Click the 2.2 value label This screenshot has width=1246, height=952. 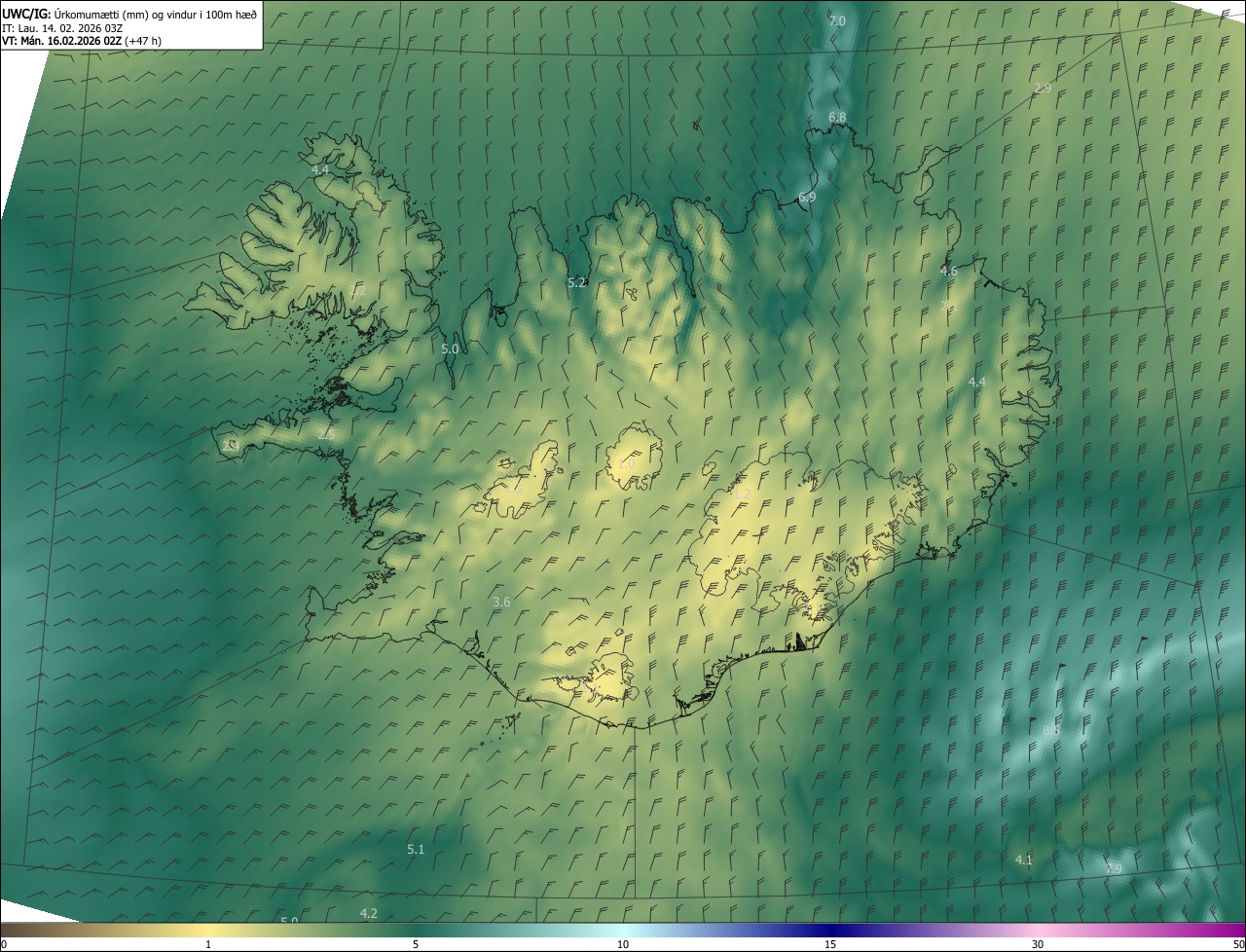(x=358, y=289)
